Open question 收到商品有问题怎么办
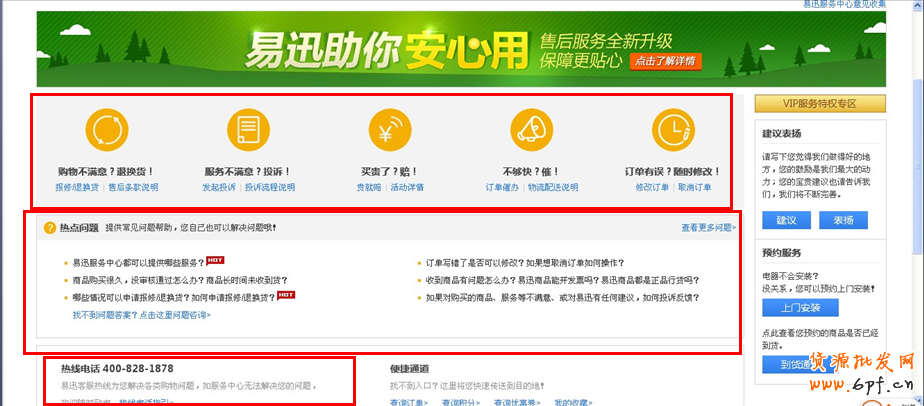The image size is (924, 406). coord(562,280)
